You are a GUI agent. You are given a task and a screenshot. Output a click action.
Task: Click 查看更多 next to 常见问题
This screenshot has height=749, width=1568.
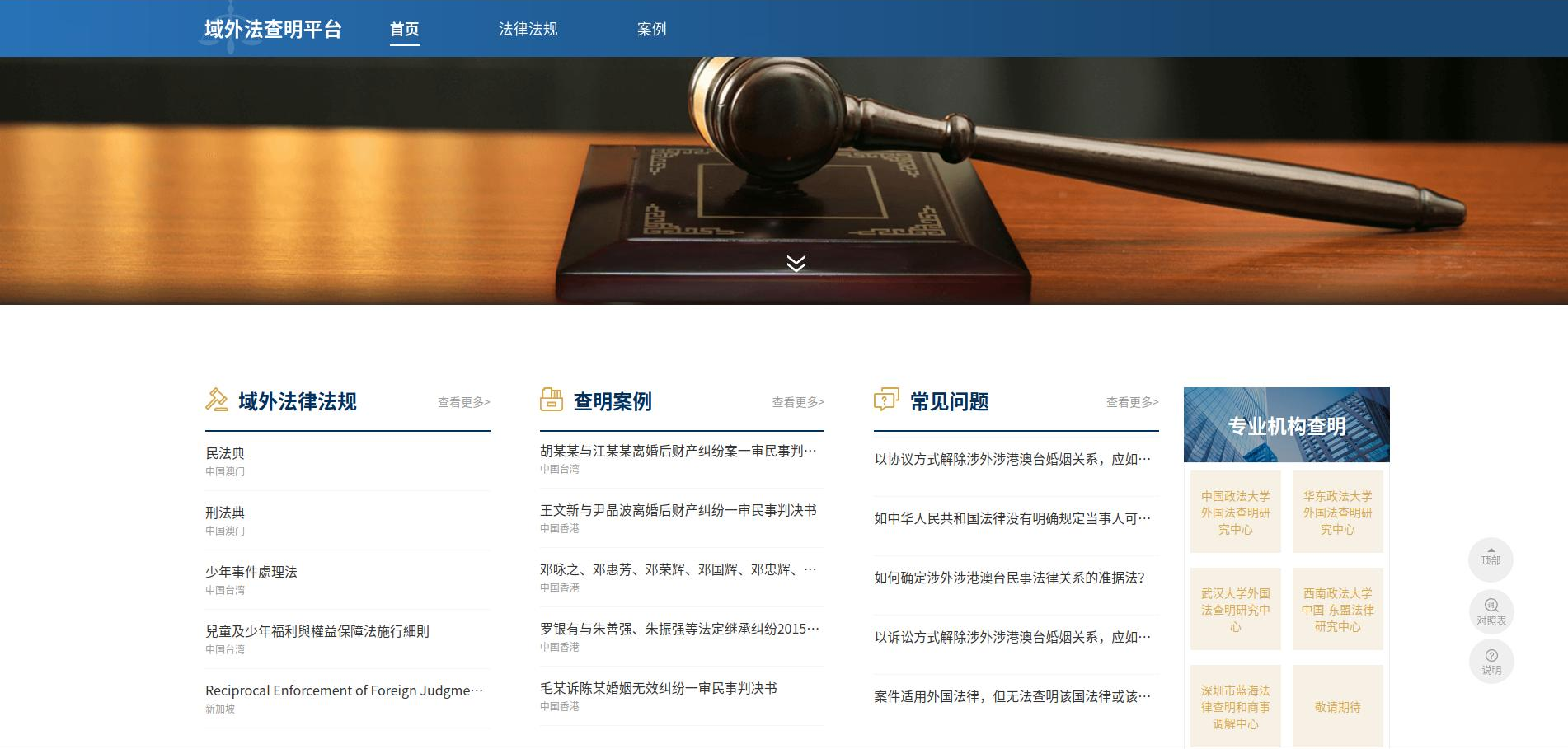point(1130,402)
